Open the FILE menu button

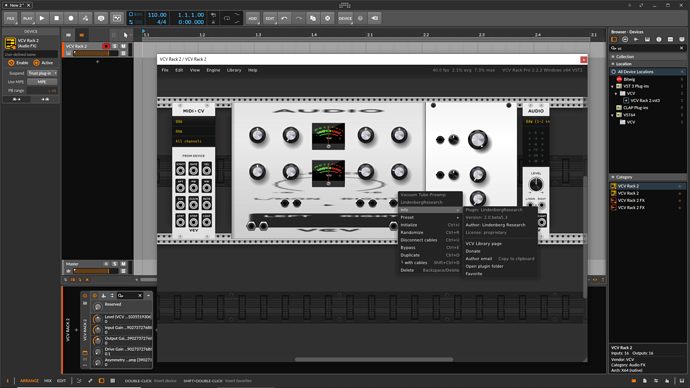tap(11, 18)
